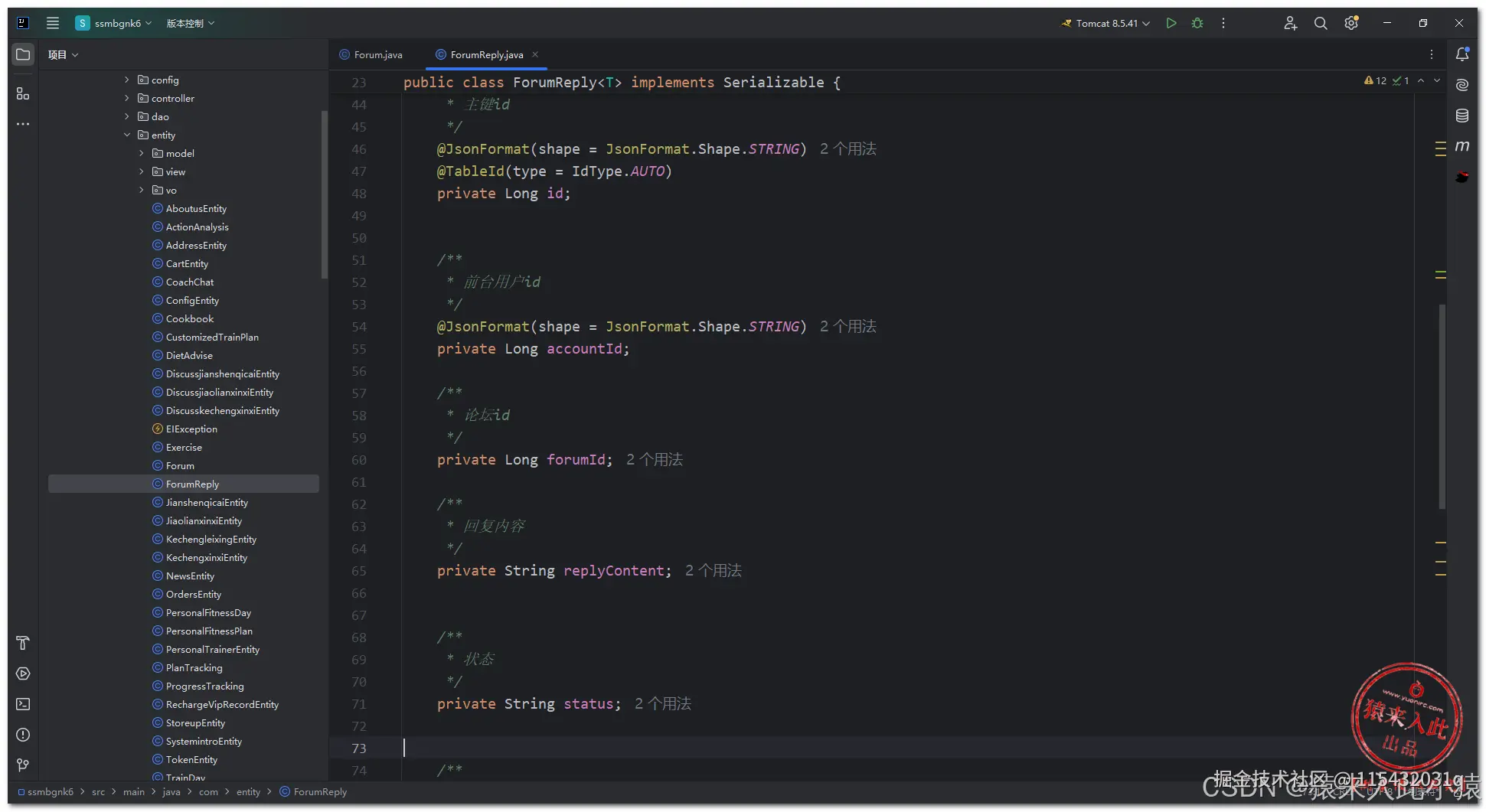The width and height of the screenshot is (1486, 812).
Task: Expand the config folder
Action: click(x=127, y=80)
